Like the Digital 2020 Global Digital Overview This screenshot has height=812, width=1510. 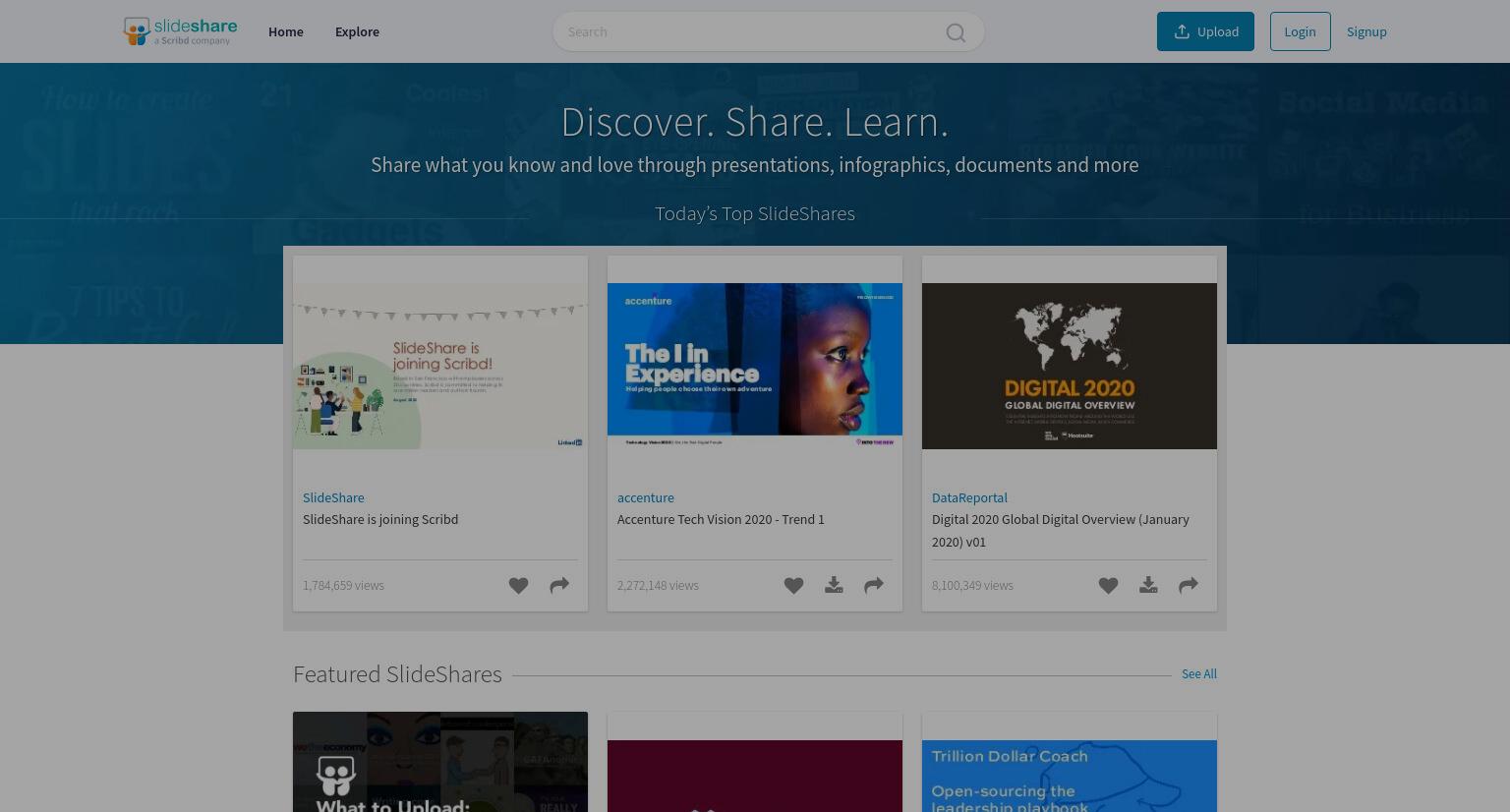[1108, 586]
